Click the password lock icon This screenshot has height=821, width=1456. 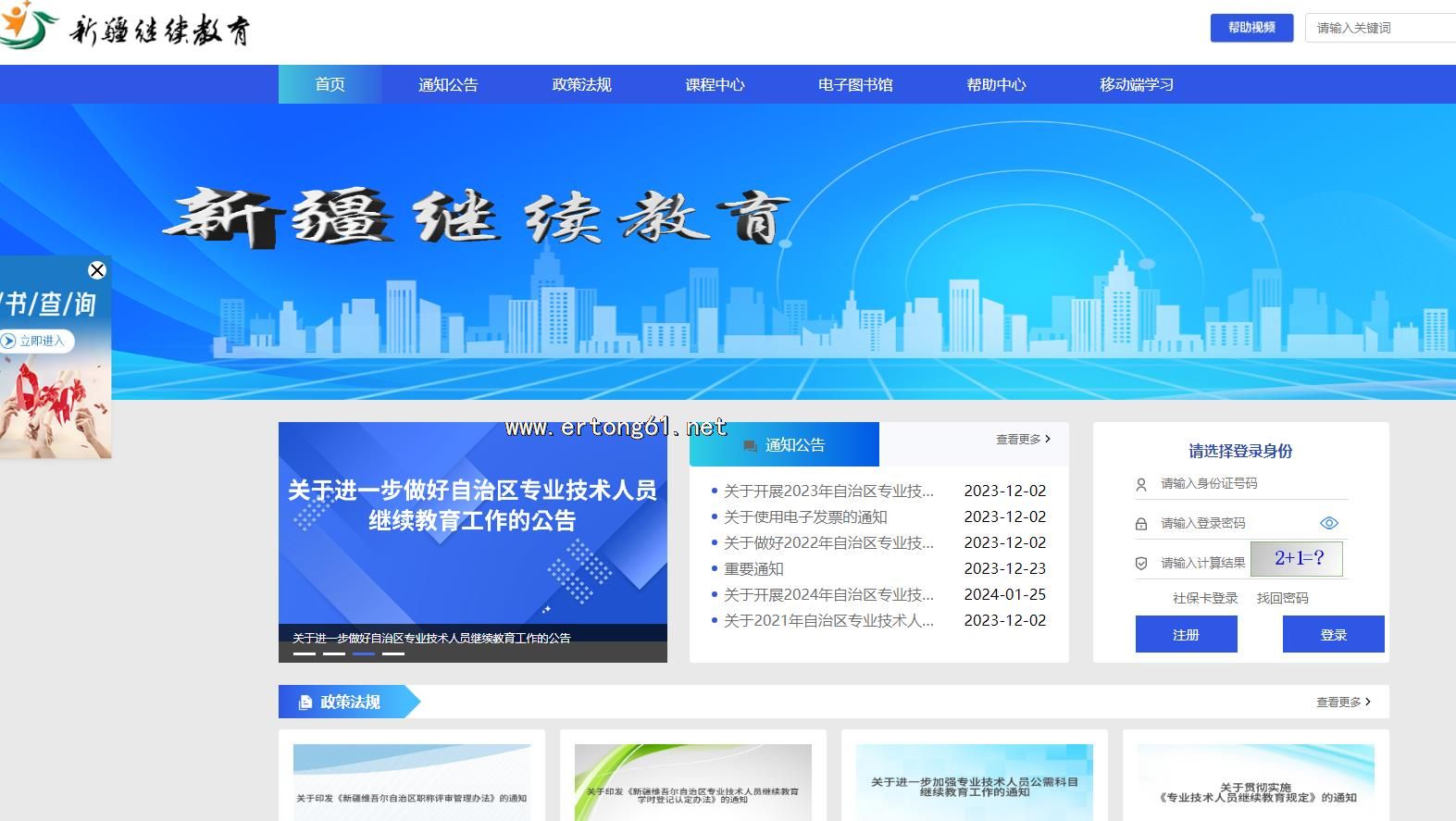1141,524
